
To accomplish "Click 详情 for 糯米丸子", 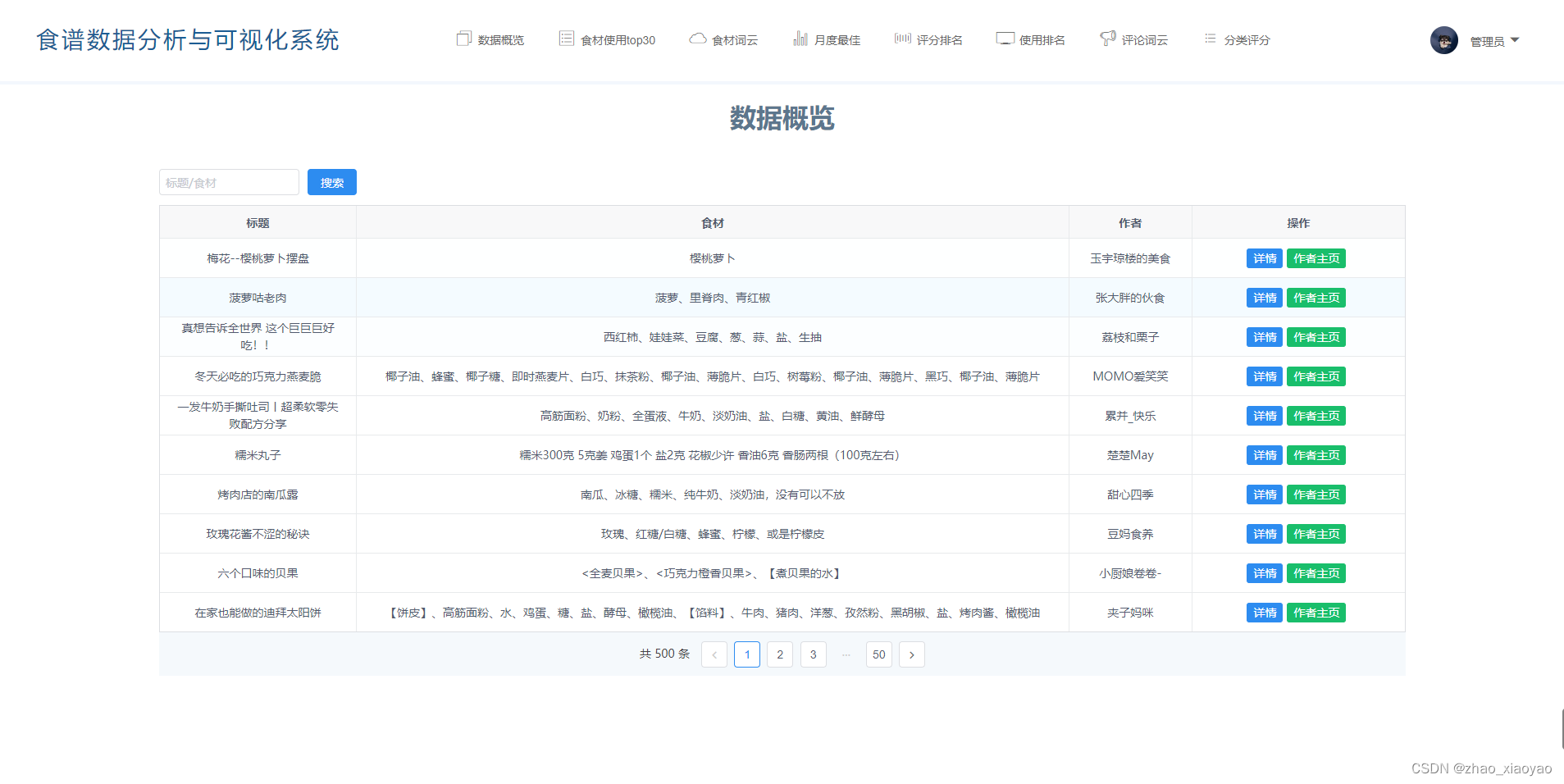I will pyautogui.click(x=1265, y=455).
